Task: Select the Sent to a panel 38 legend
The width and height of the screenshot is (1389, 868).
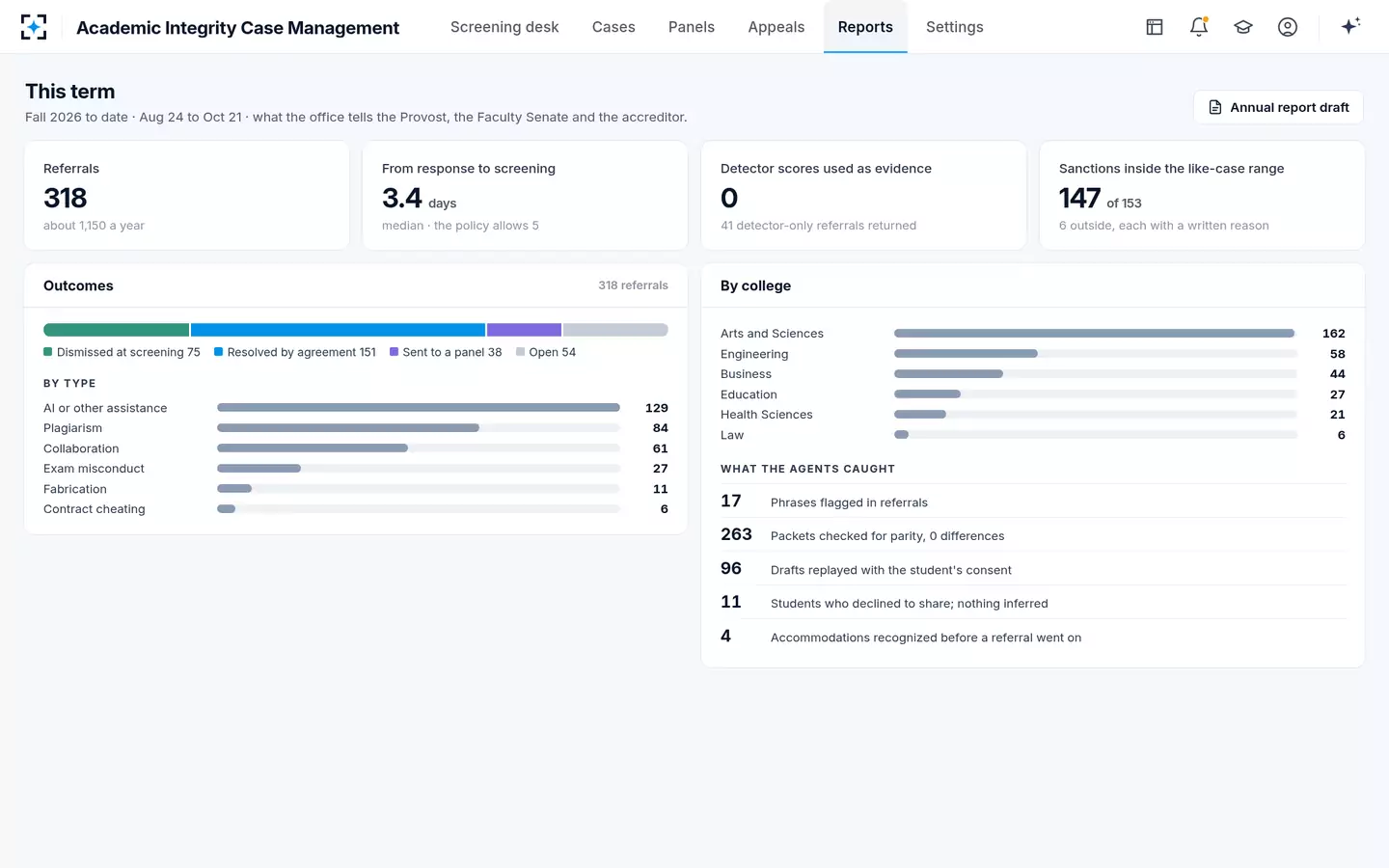Action: [446, 352]
